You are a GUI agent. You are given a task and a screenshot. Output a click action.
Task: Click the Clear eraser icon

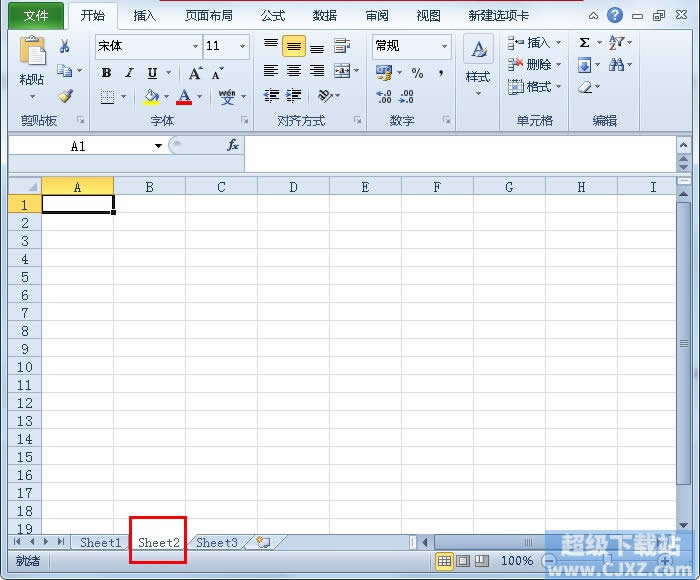(x=584, y=87)
